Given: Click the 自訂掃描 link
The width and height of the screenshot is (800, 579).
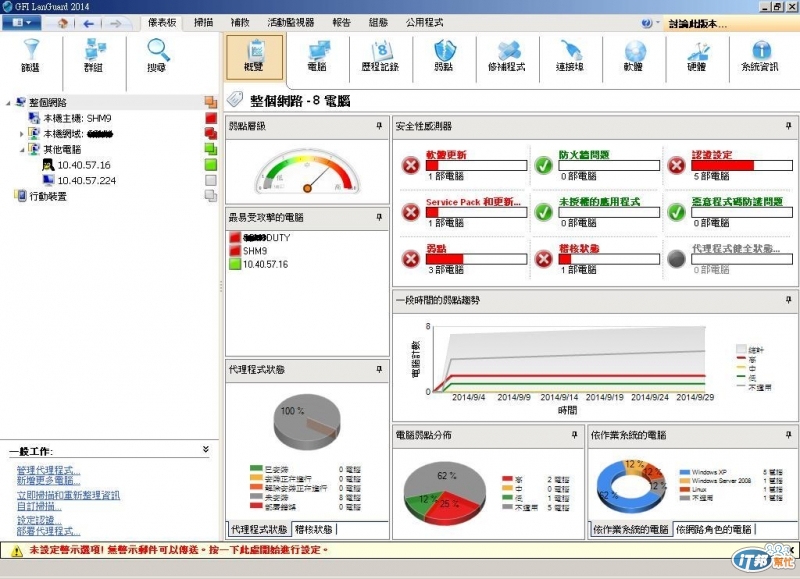Looking at the screenshot, I should [x=39, y=506].
